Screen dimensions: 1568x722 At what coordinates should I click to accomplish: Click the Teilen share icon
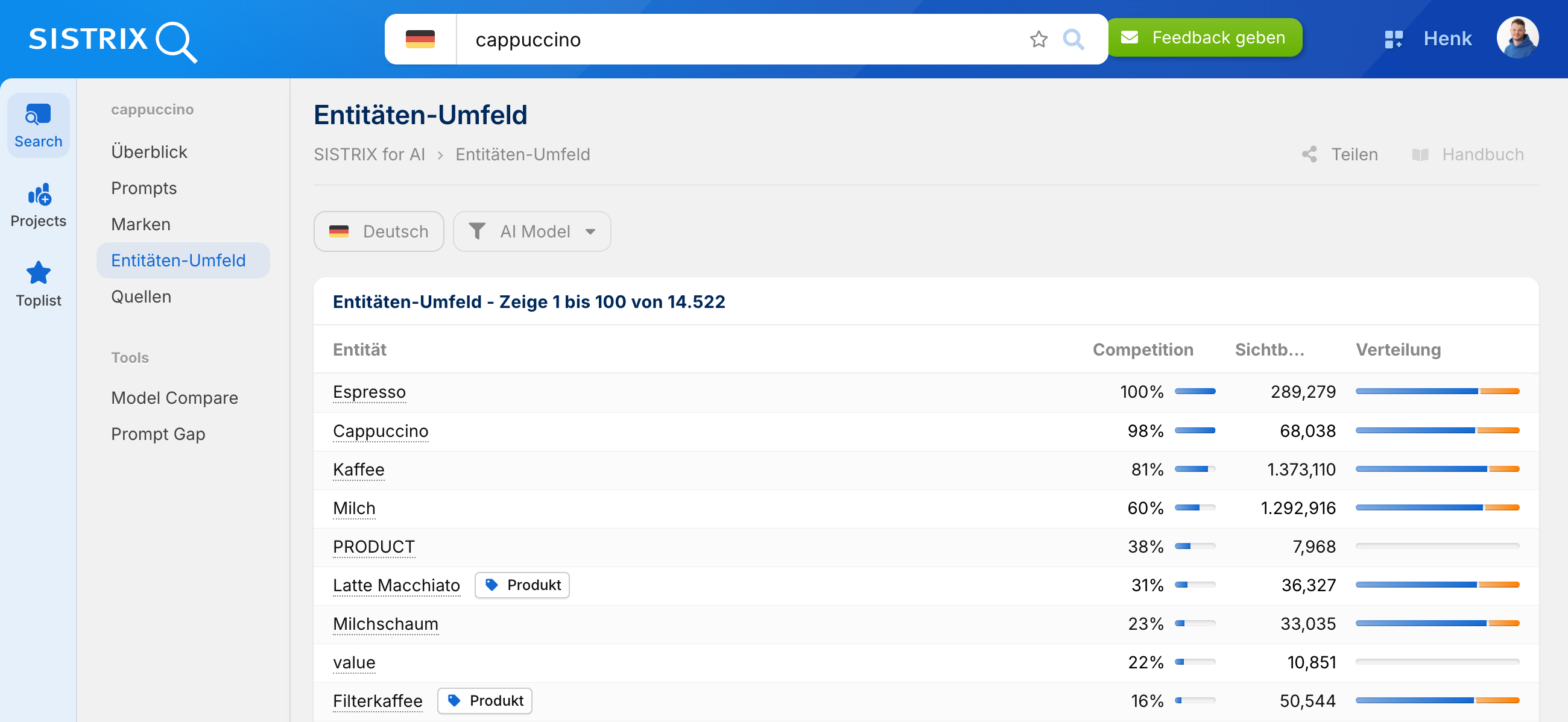click(1309, 154)
